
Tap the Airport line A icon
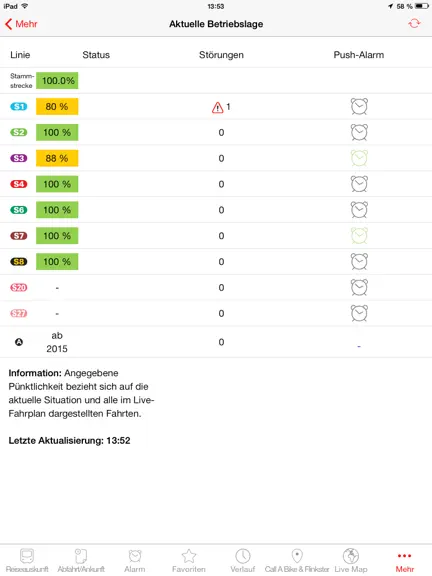pos(19,342)
